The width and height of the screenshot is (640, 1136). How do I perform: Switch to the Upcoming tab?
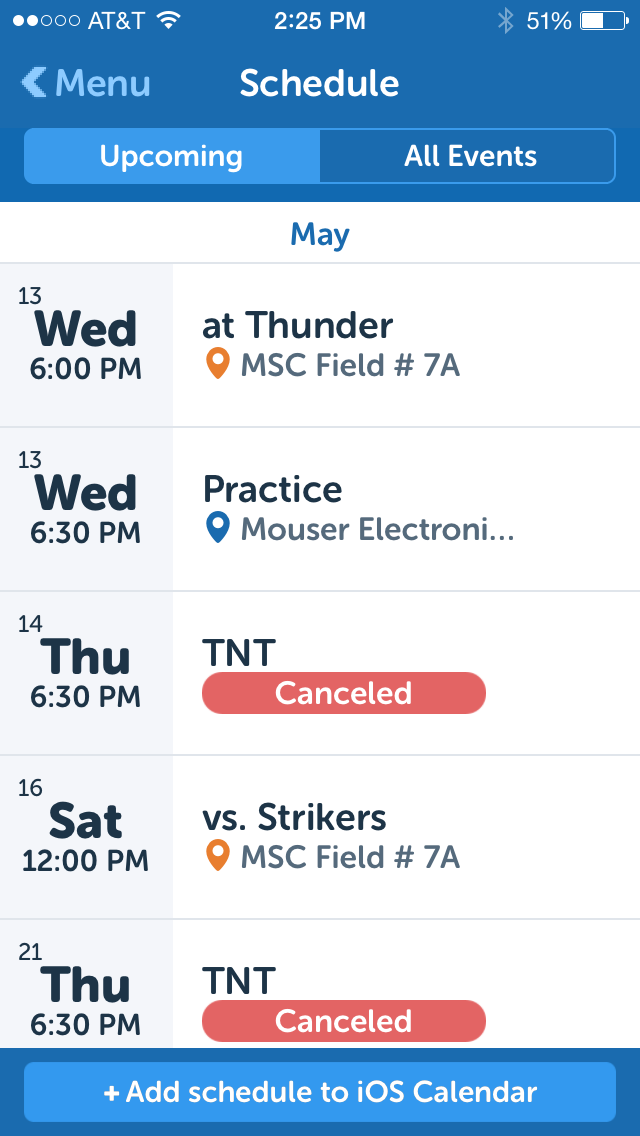[172, 156]
